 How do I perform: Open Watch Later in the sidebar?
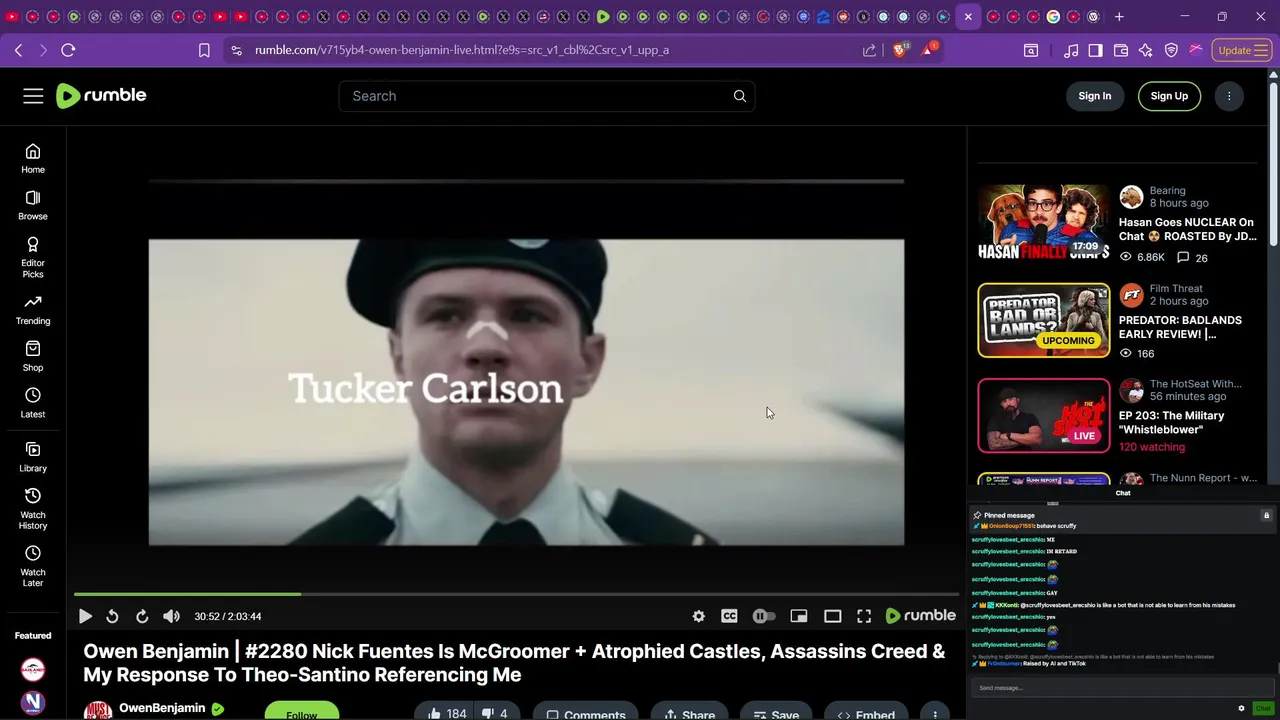click(33, 566)
